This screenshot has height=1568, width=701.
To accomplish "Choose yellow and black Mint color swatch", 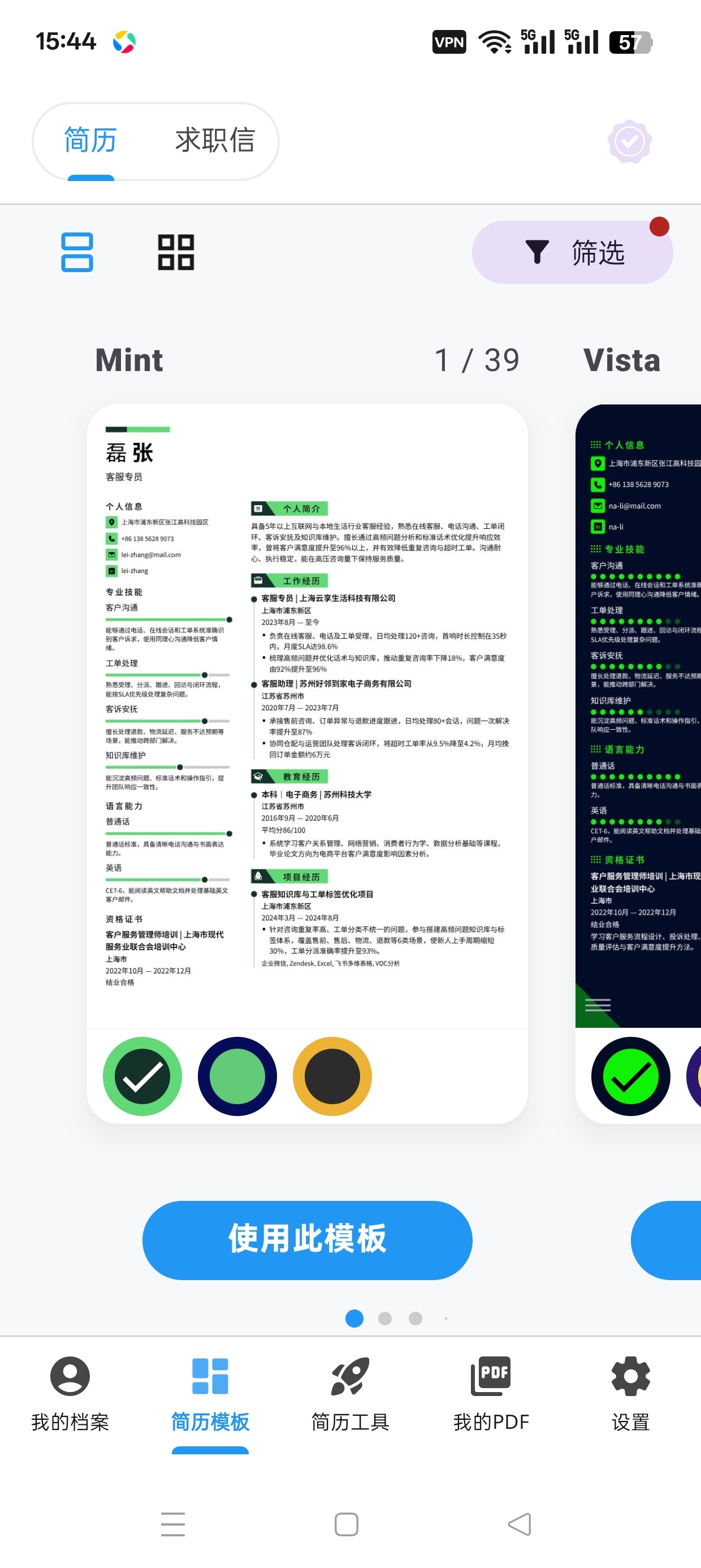I will tap(332, 1076).
